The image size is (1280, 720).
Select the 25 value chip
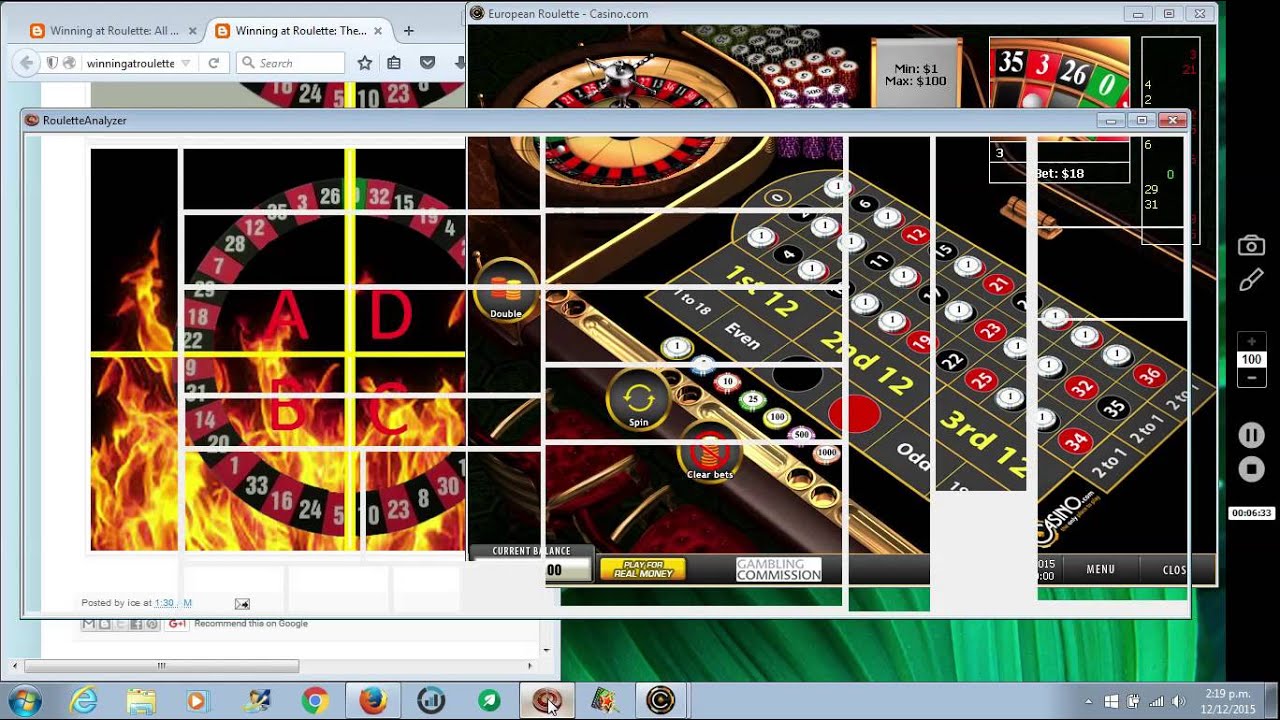point(752,400)
